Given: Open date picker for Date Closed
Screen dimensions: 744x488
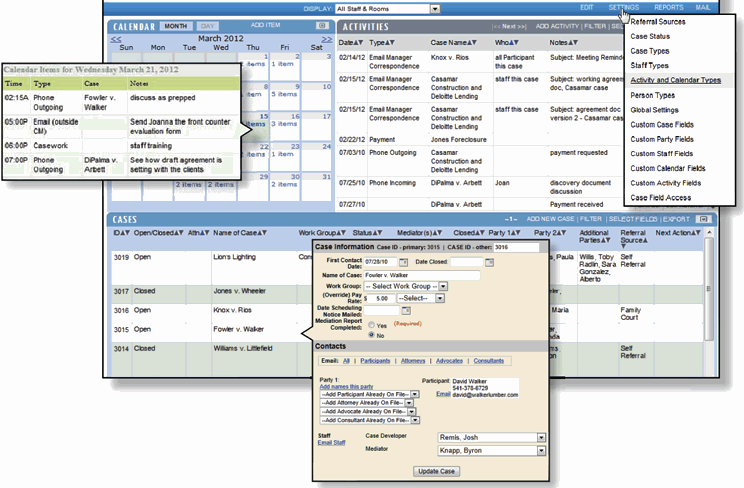Looking at the screenshot, I should click(489, 262).
